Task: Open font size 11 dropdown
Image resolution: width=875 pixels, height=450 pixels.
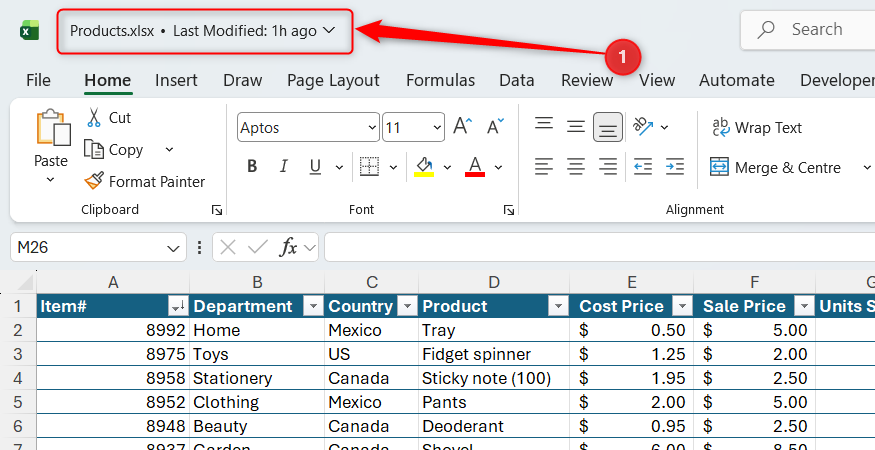Action: click(437, 128)
